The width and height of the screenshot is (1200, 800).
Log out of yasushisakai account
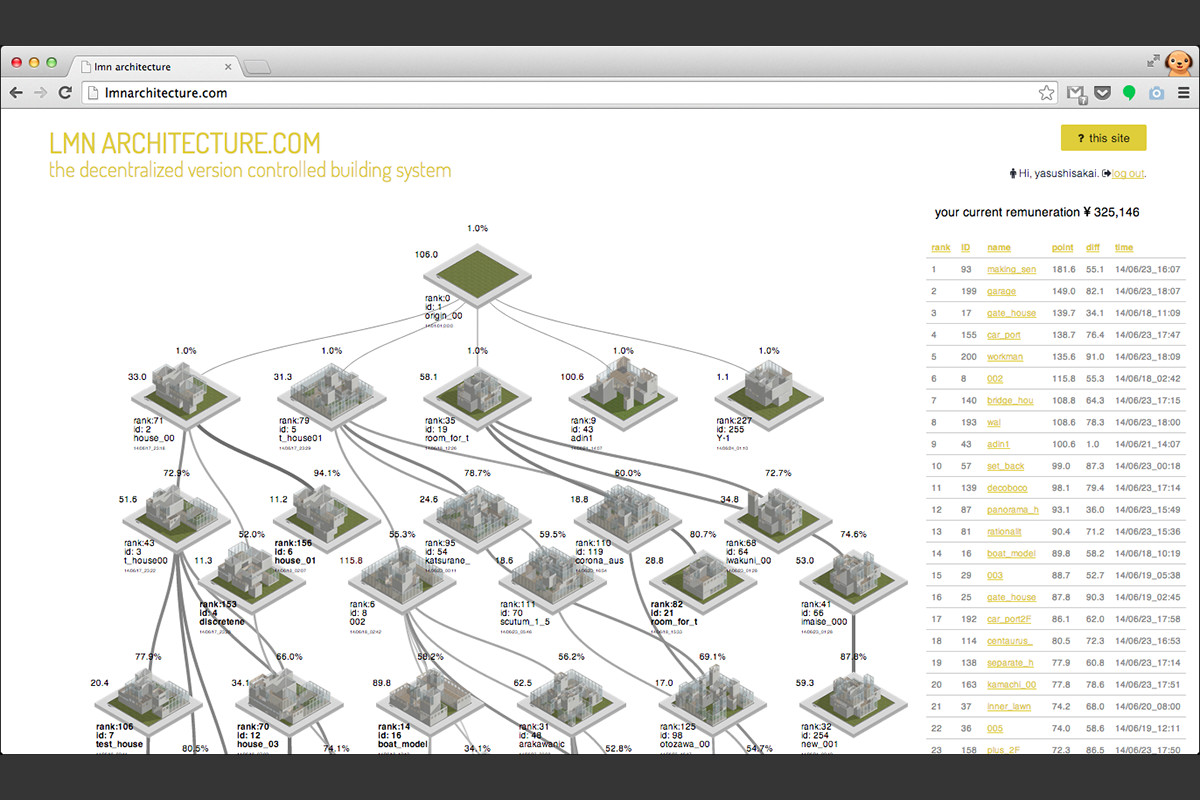pyautogui.click(x=1128, y=173)
